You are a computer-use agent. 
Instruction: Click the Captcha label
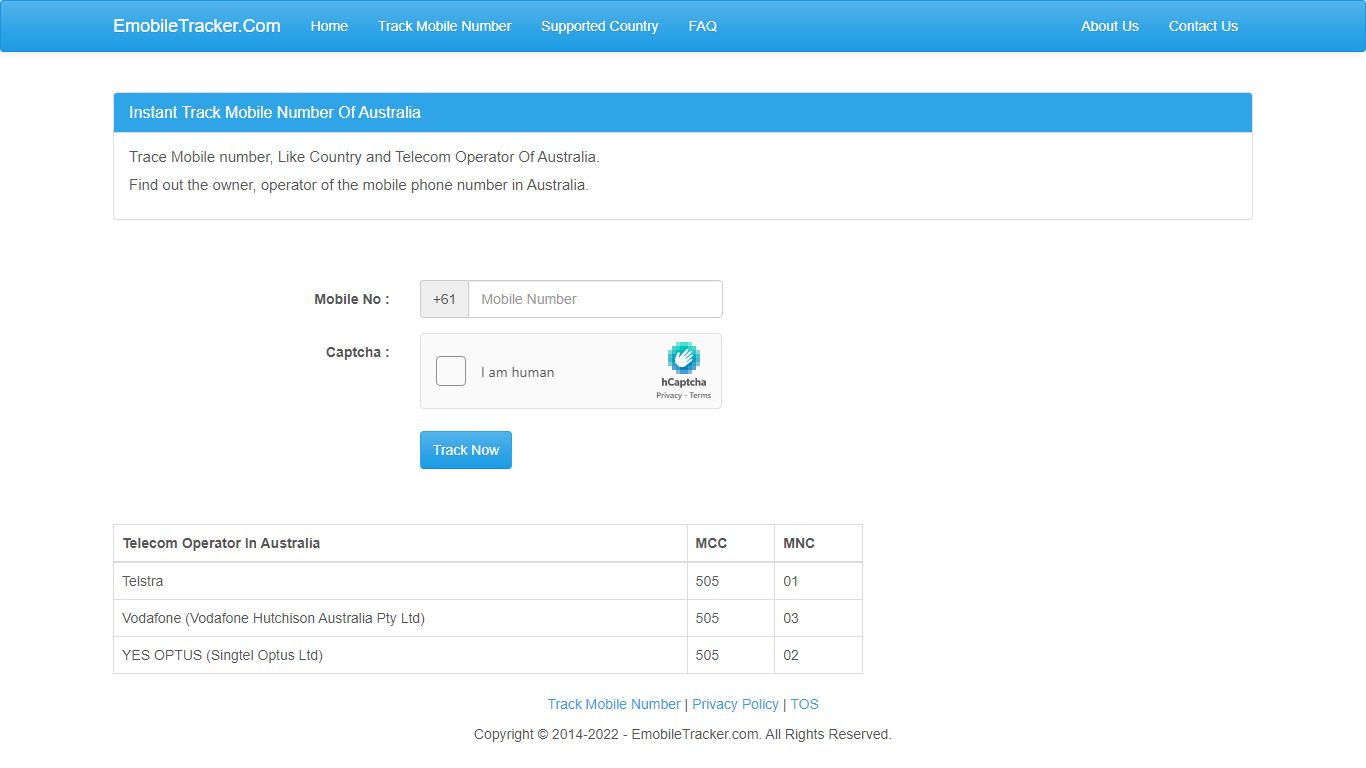tap(357, 352)
